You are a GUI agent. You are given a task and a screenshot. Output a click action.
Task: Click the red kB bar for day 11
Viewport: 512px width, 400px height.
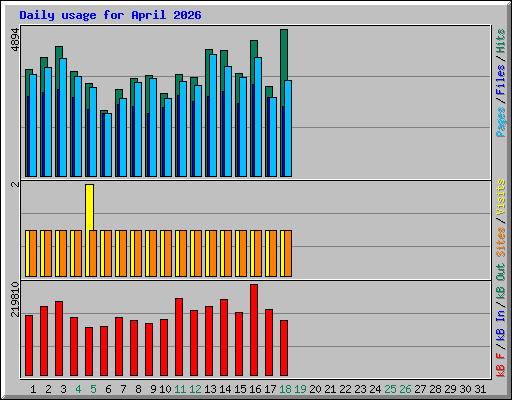[x=179, y=337]
